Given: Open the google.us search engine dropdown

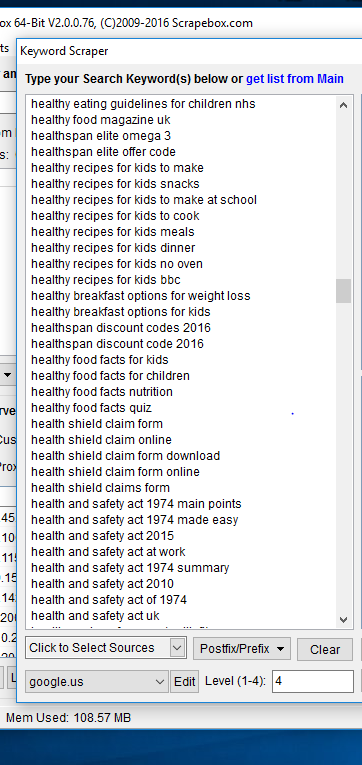Looking at the screenshot, I should pyautogui.click(x=97, y=682).
